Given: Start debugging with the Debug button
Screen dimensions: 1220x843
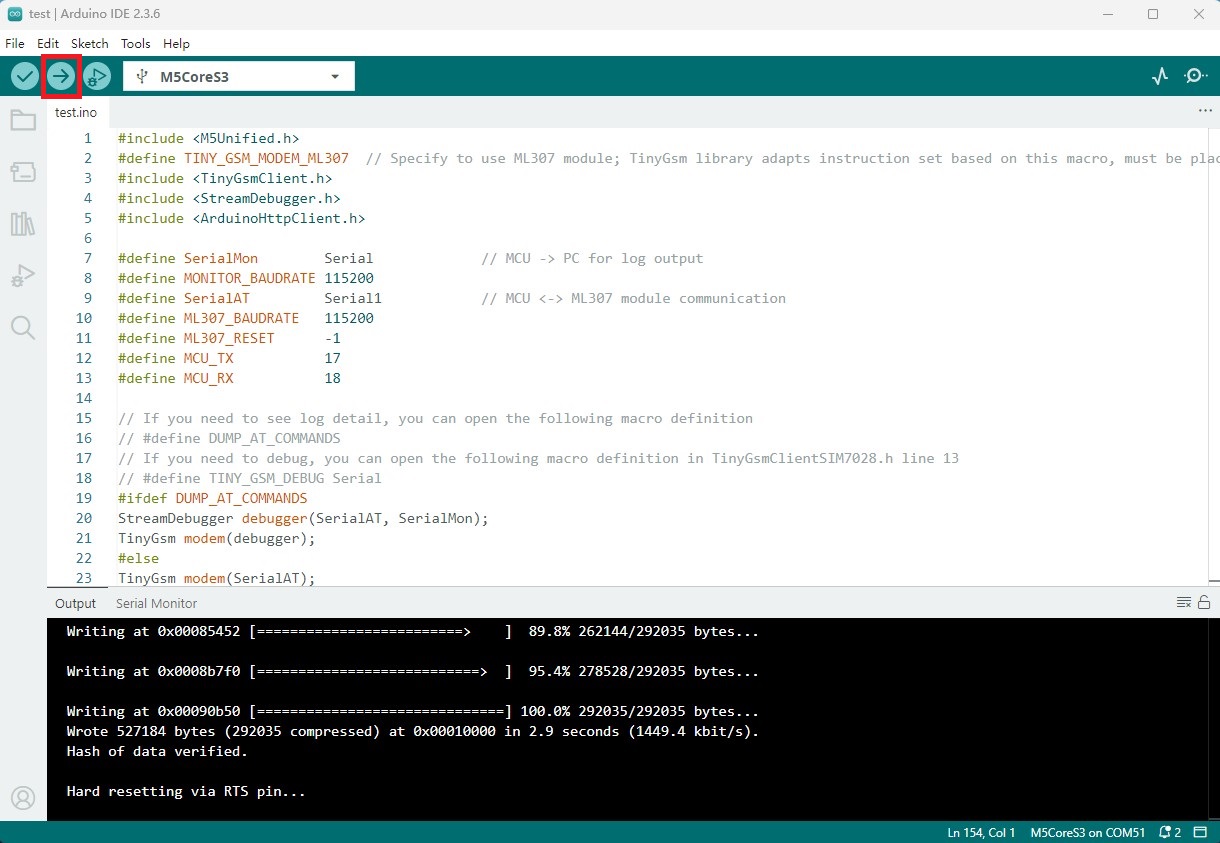Looking at the screenshot, I should 97,76.
